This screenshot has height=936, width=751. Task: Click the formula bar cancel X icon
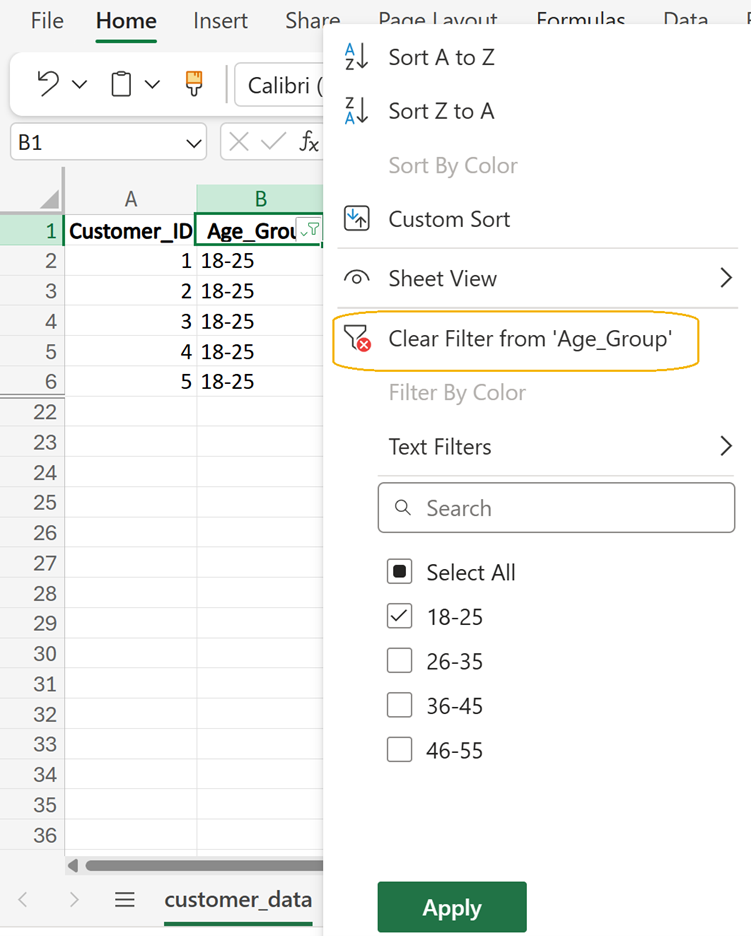tap(238, 142)
